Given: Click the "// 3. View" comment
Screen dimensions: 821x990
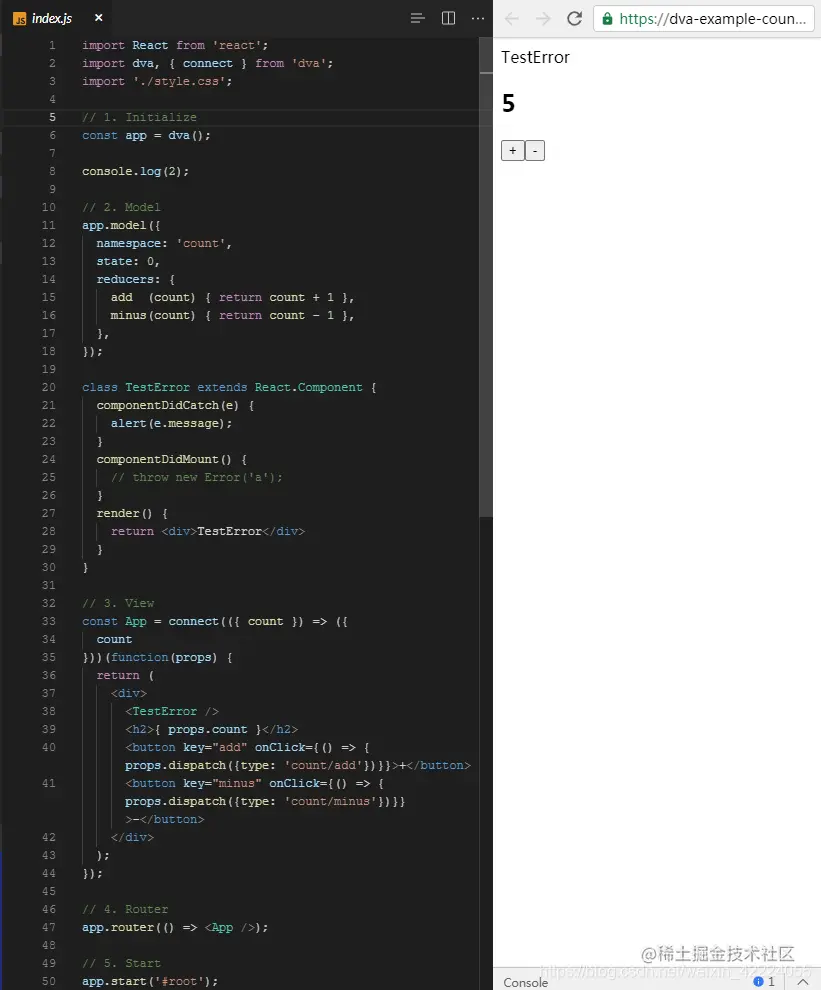Looking at the screenshot, I should click(x=118, y=603).
